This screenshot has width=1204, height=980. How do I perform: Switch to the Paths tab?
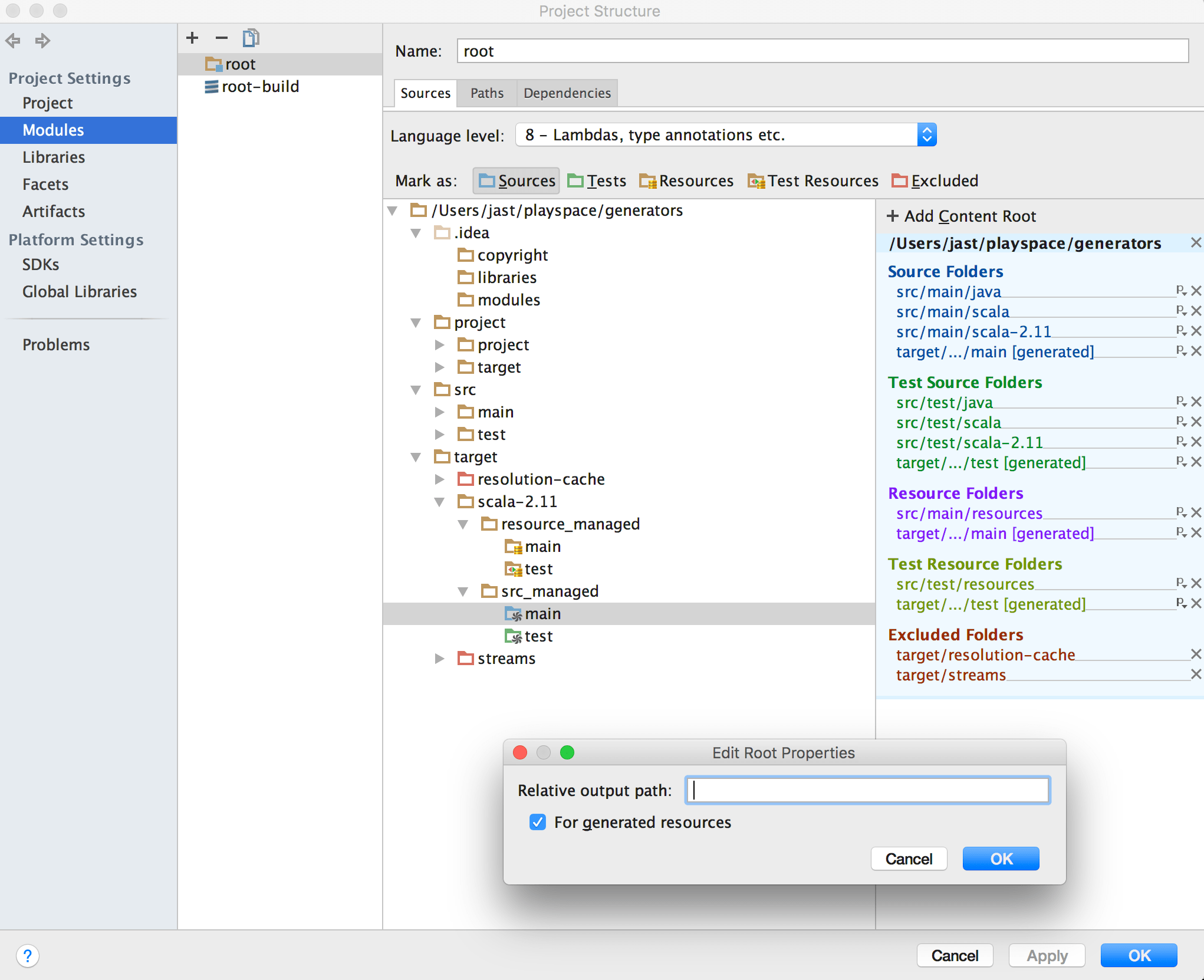[486, 93]
